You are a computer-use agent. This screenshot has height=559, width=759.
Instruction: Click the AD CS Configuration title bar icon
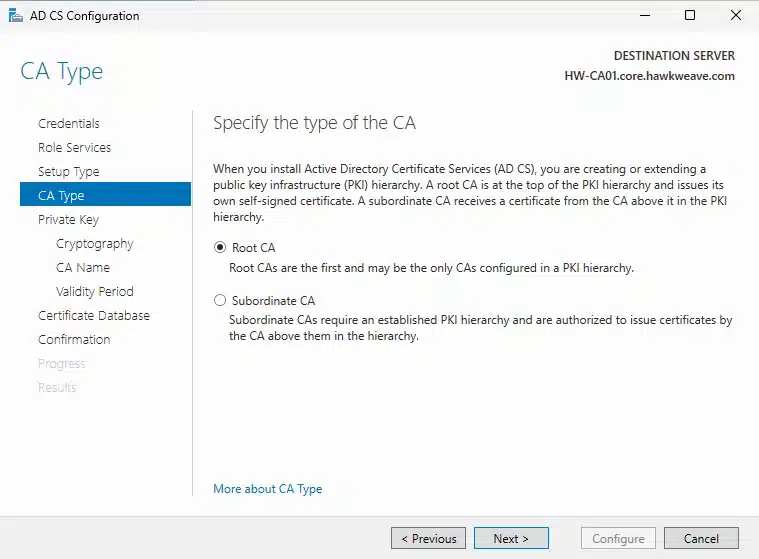point(13,16)
